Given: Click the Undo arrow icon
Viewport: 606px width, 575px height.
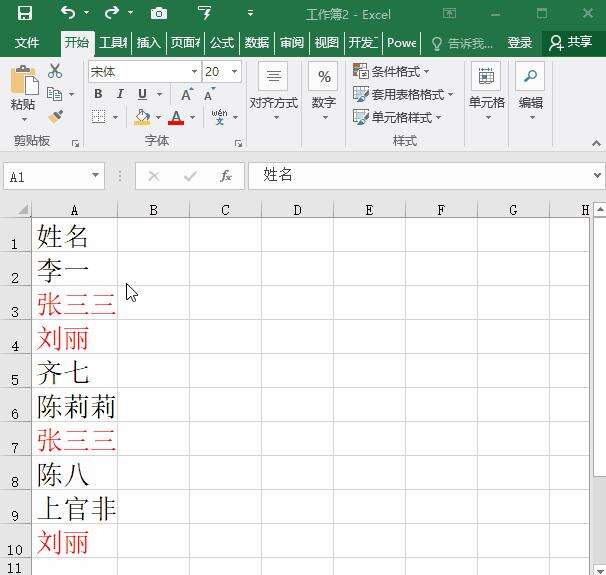Looking at the screenshot, I should [68, 13].
